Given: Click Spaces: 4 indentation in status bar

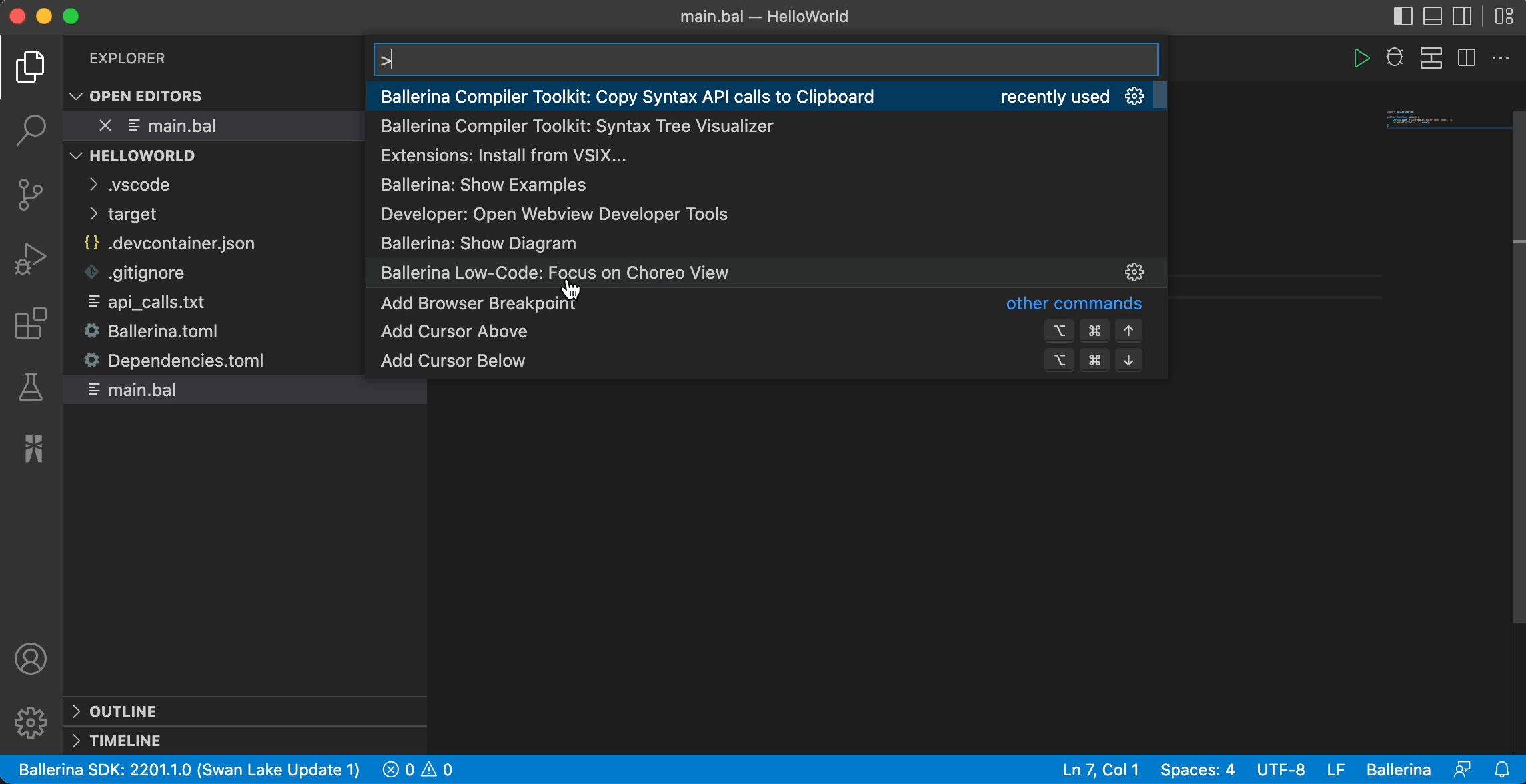Looking at the screenshot, I should coord(1197,770).
